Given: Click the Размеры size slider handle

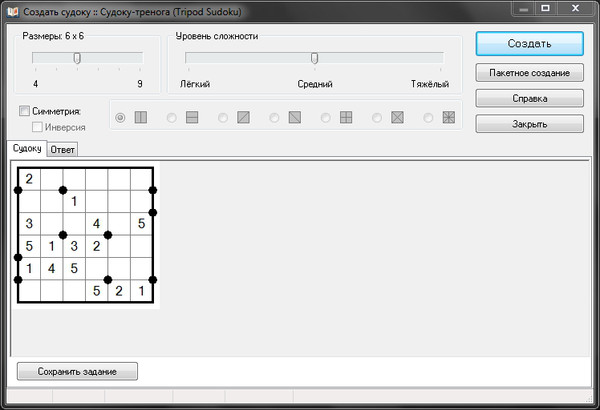Looking at the screenshot, I should coord(77,58).
